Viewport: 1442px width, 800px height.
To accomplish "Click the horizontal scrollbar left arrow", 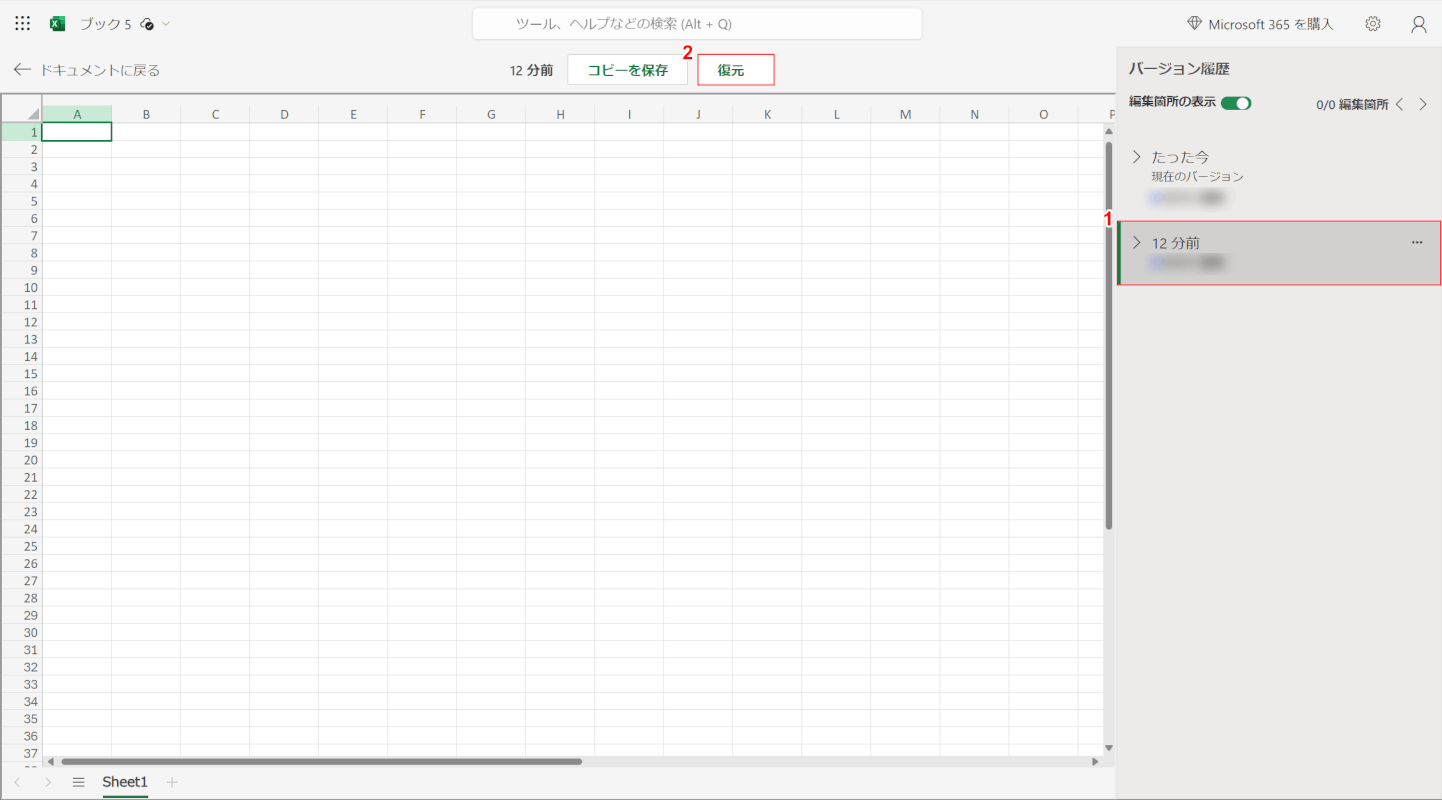I will (50, 761).
